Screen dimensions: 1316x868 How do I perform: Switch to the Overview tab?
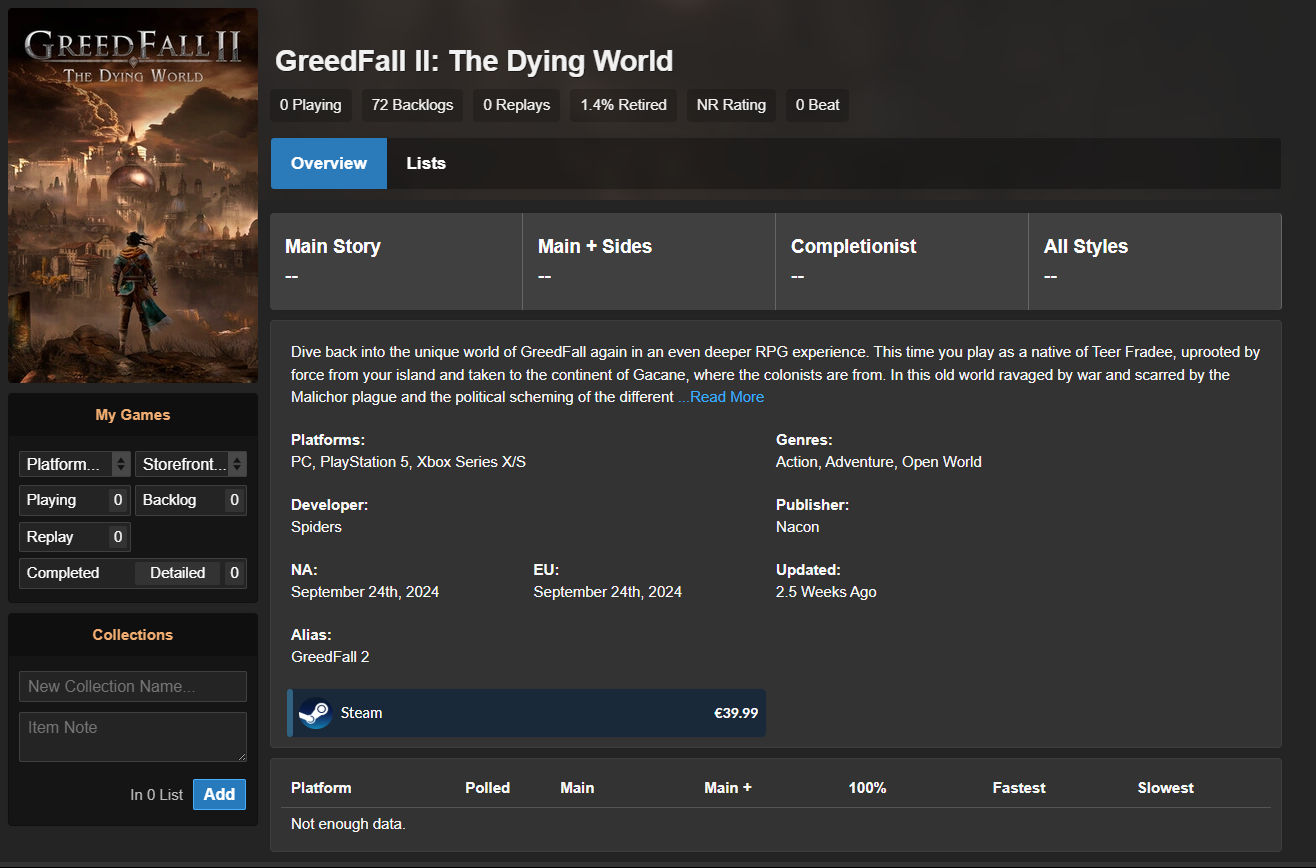pos(329,163)
